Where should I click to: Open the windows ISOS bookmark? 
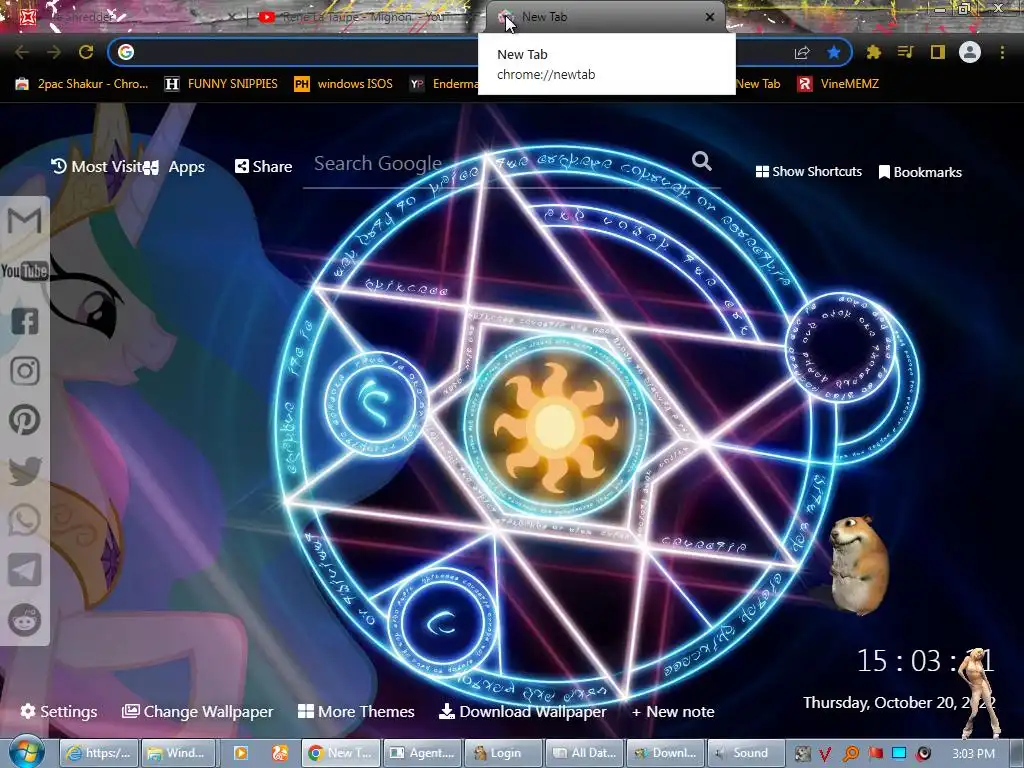(x=344, y=84)
